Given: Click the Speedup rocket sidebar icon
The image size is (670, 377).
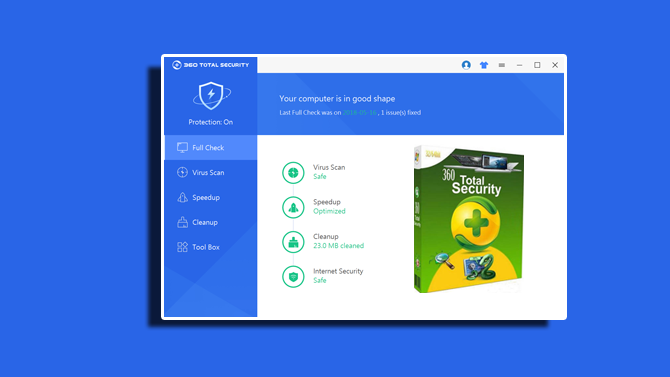Looking at the screenshot, I should pyautogui.click(x=182, y=197).
